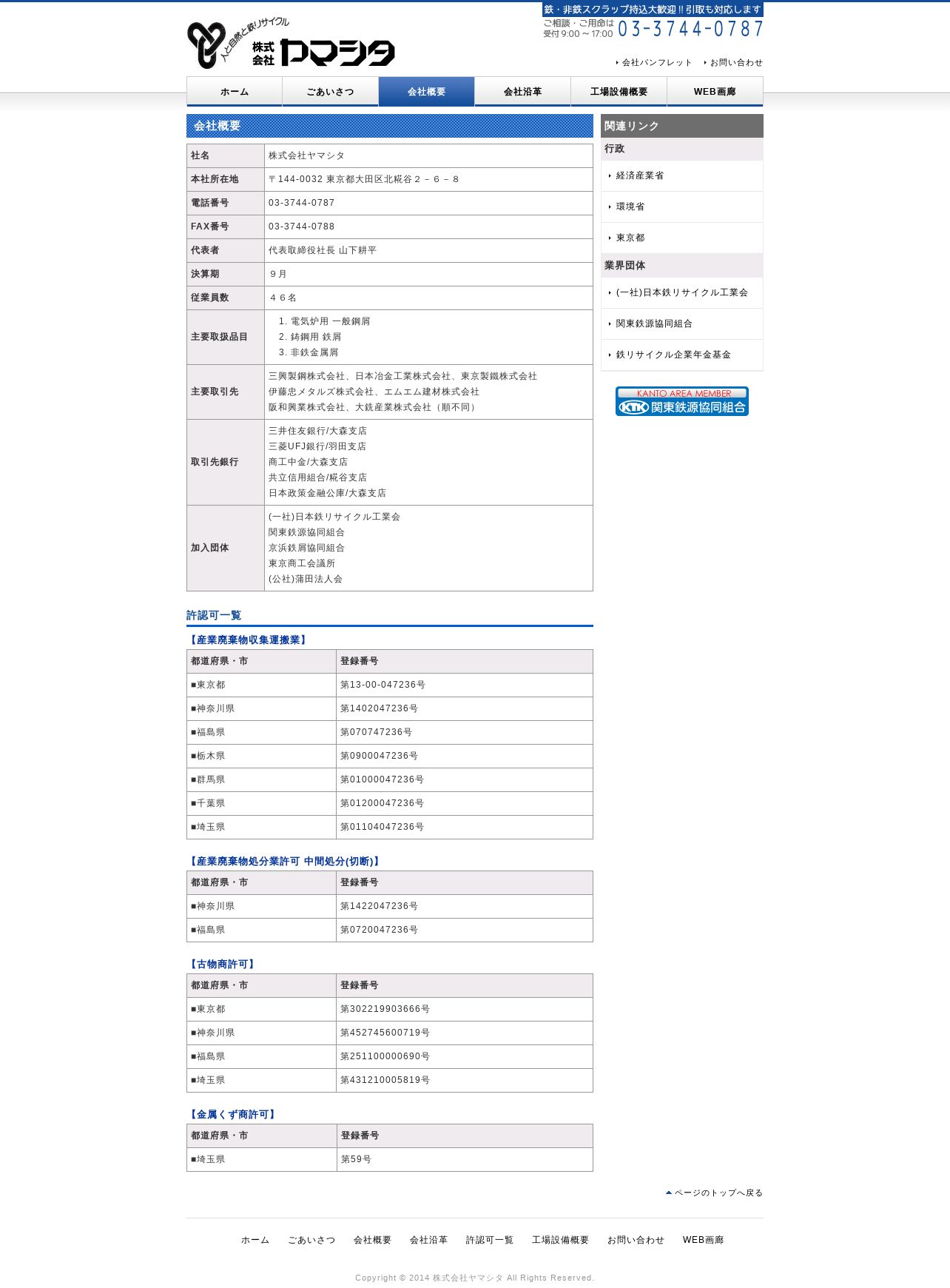950x1288 pixels.
Task: Click footer WEB画廊 link
Action: click(703, 1240)
